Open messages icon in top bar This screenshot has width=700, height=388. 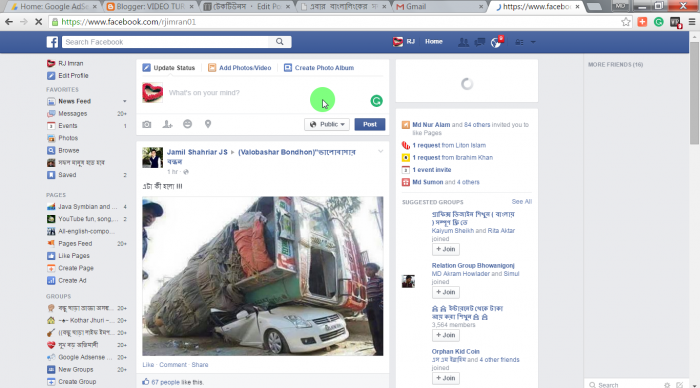(x=479, y=42)
